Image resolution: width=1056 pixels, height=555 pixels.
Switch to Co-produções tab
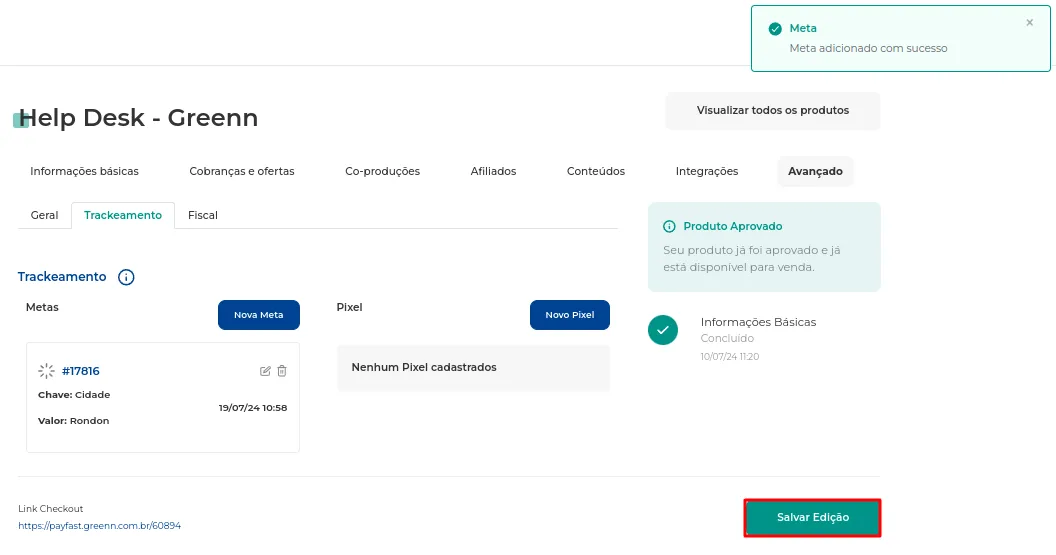pos(383,171)
